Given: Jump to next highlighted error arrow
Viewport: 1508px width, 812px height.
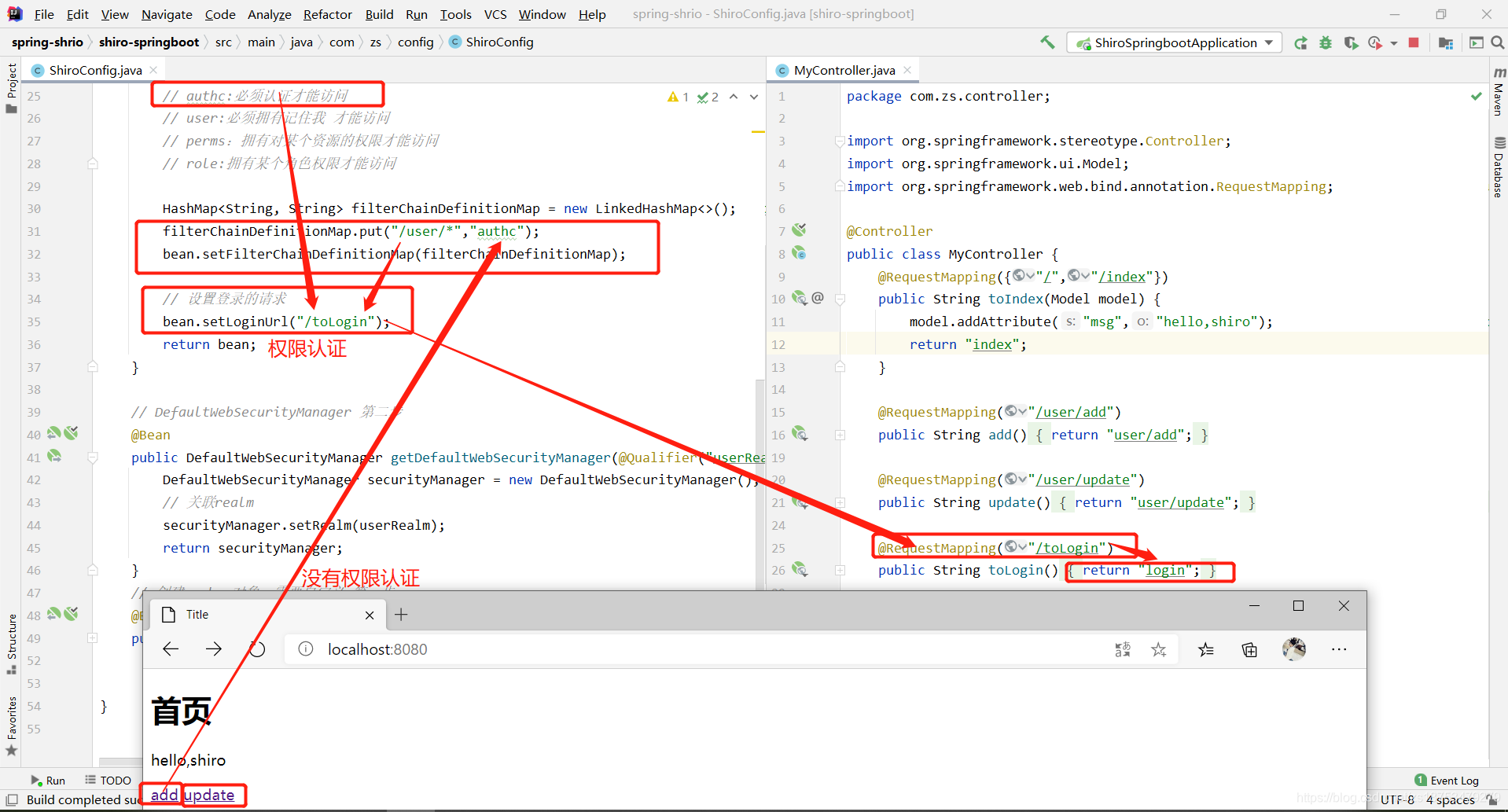Looking at the screenshot, I should (x=754, y=97).
